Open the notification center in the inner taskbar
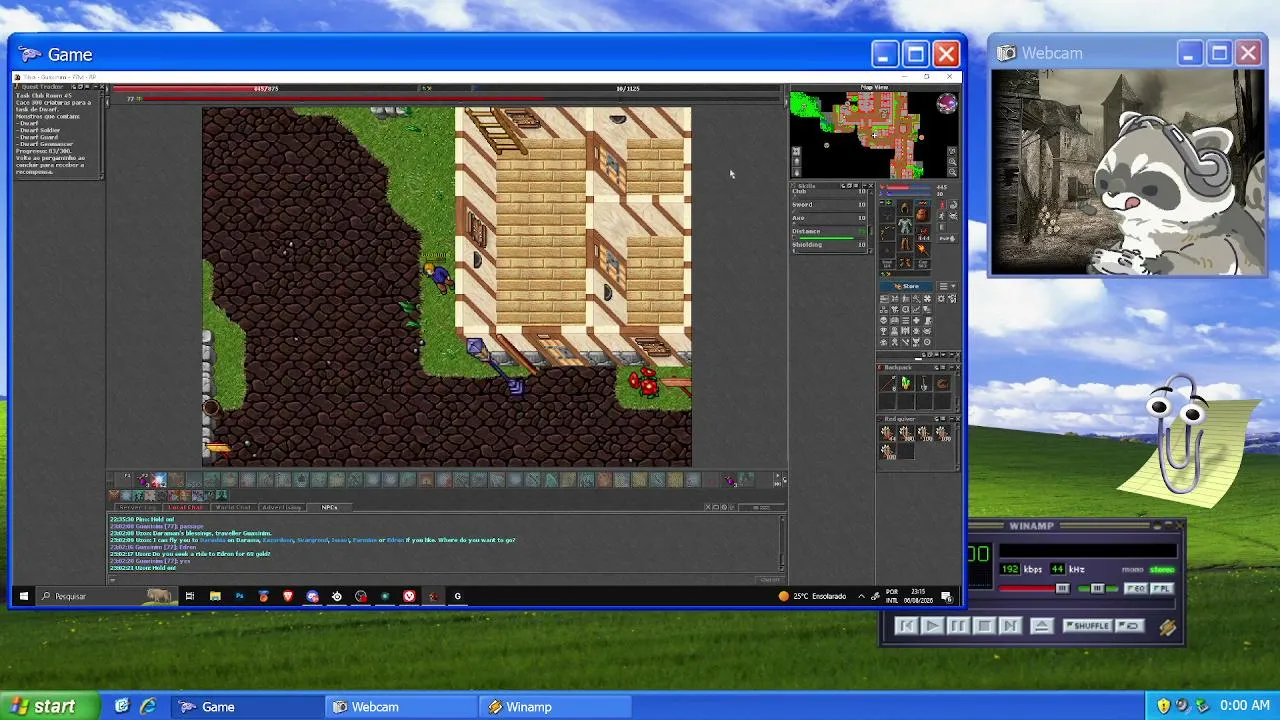The height and width of the screenshot is (720, 1280). [946, 596]
